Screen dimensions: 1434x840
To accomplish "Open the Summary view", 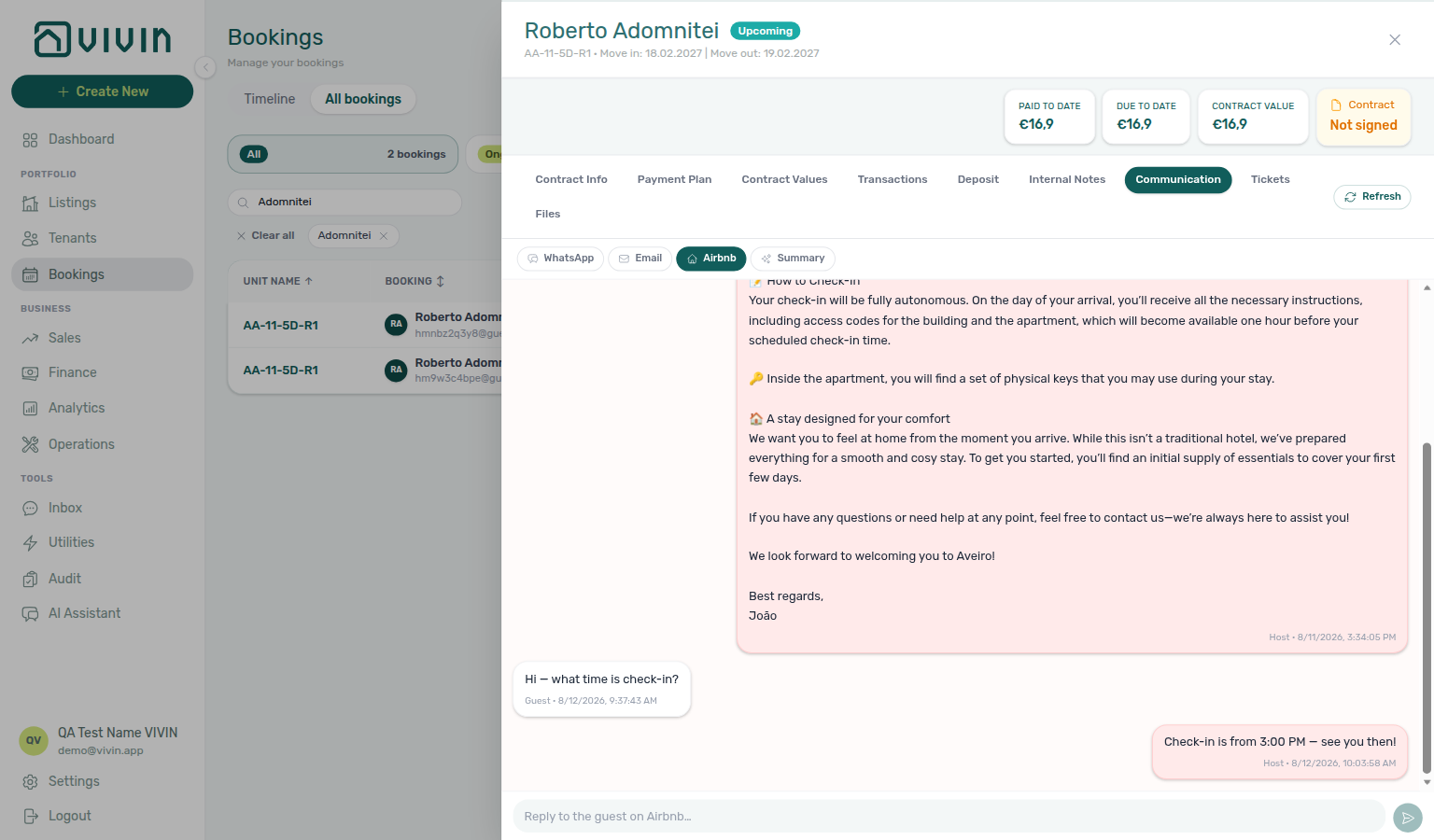I will coord(793,259).
